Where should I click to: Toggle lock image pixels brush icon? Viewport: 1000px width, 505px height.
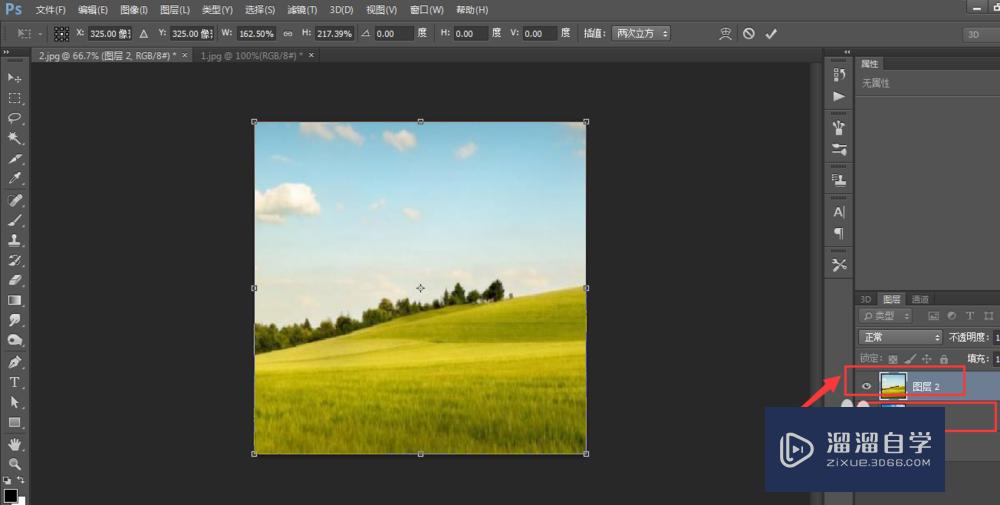910,359
